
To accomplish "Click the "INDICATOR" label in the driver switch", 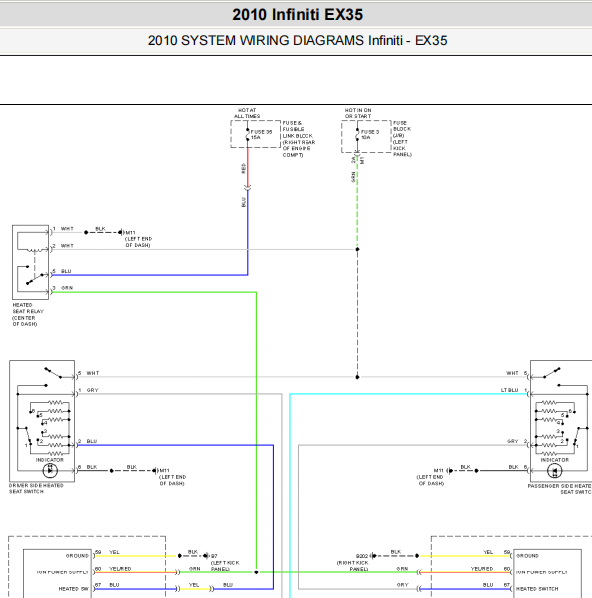I will (x=50, y=460).
